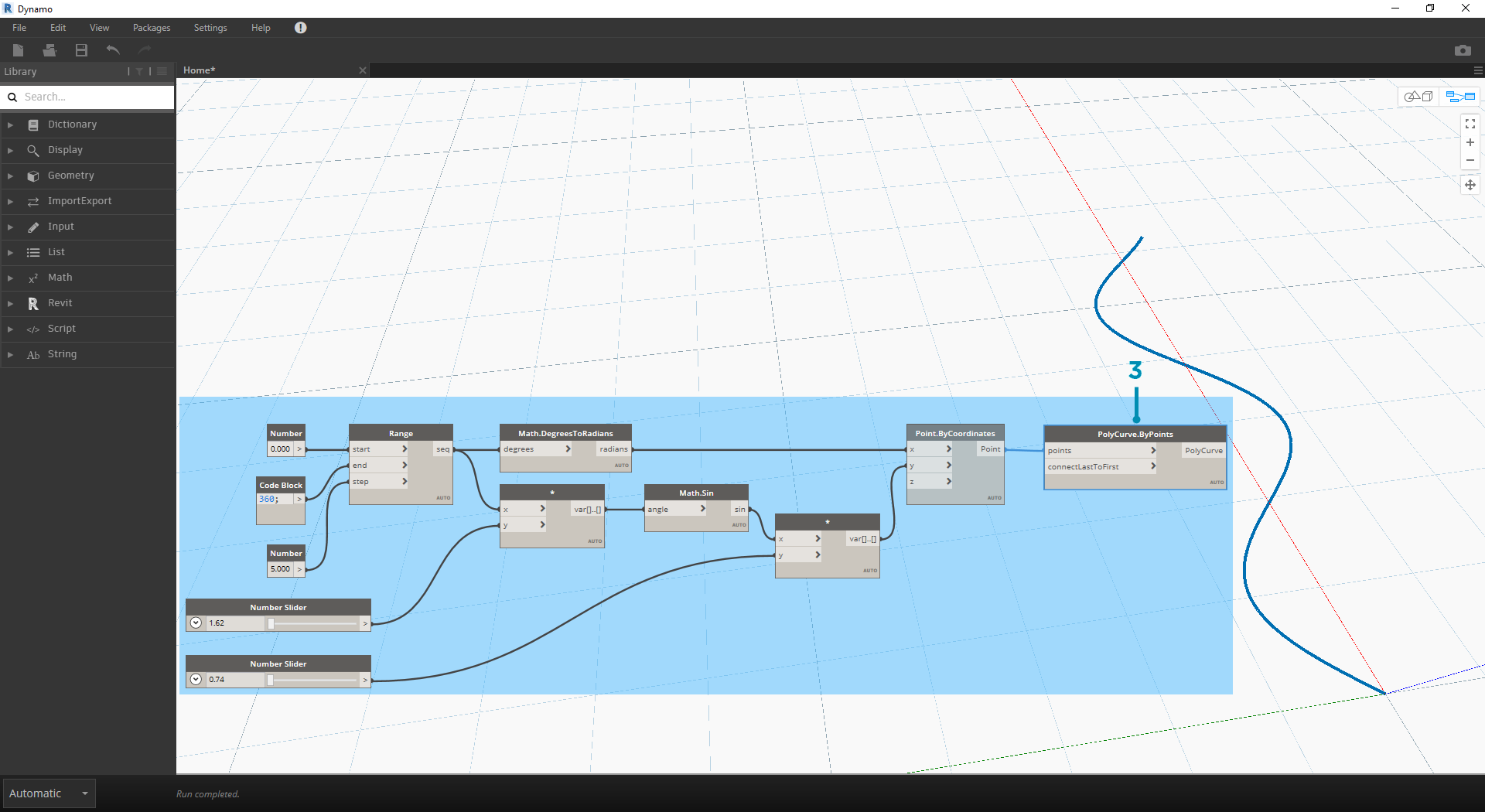Viewport: 1485px width, 812px height.
Task: Toggle AUTO lacing on PolyCurve.ByPoints node
Action: click(1216, 482)
